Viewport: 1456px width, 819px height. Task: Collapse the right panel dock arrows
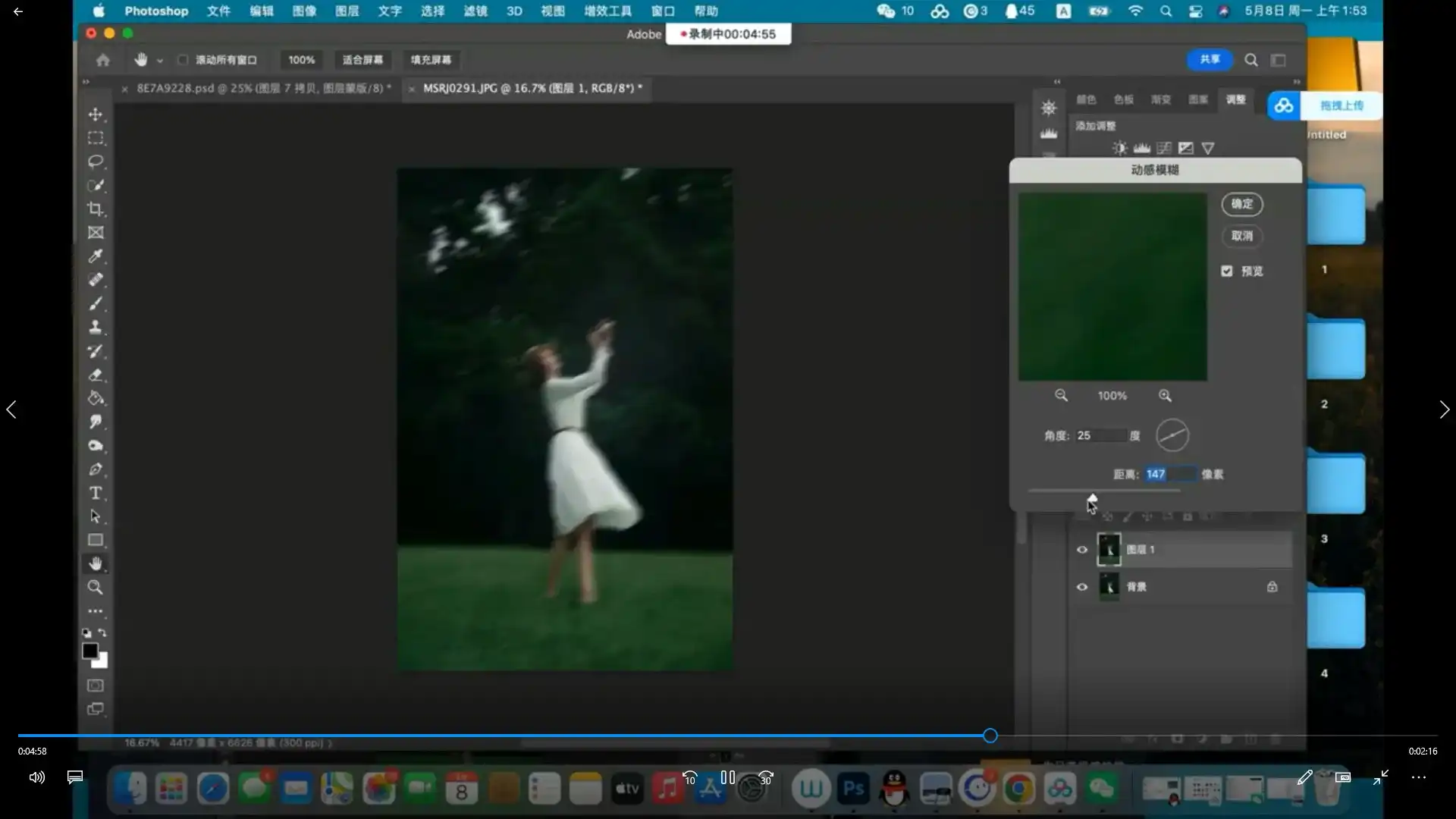click(x=1297, y=81)
